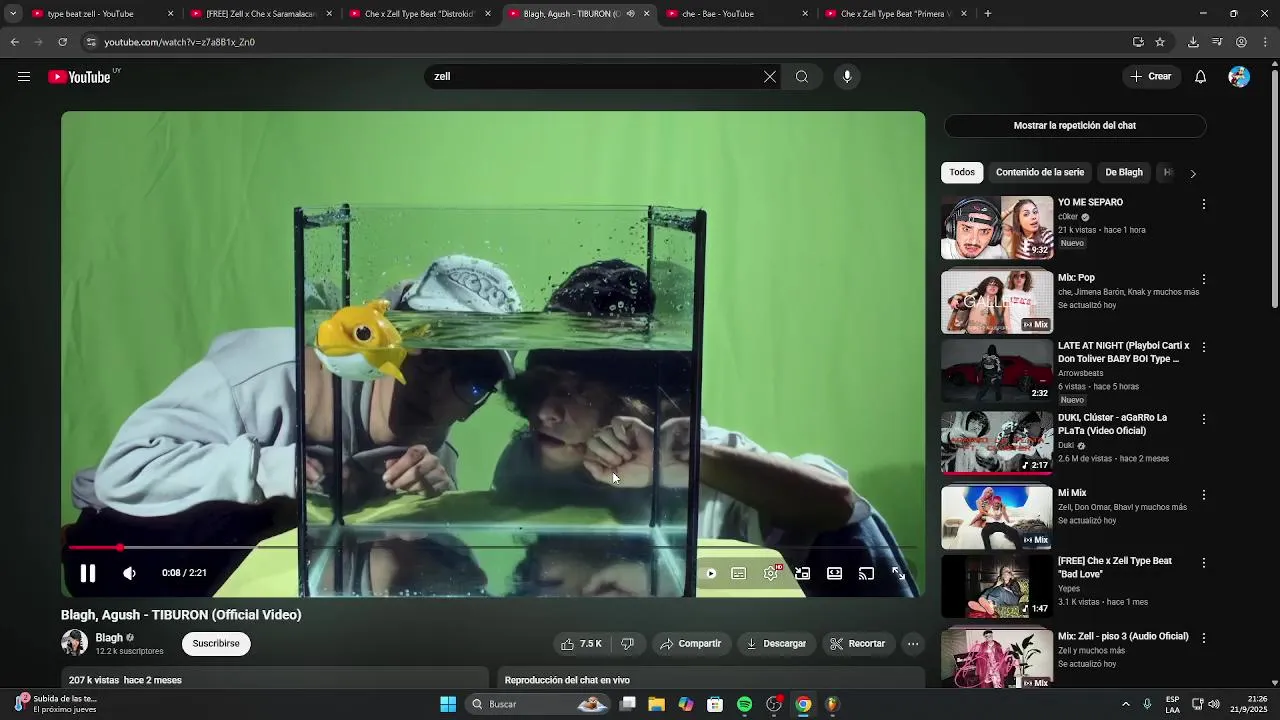Start voice search with microphone
1280x720 pixels.
tap(847, 77)
